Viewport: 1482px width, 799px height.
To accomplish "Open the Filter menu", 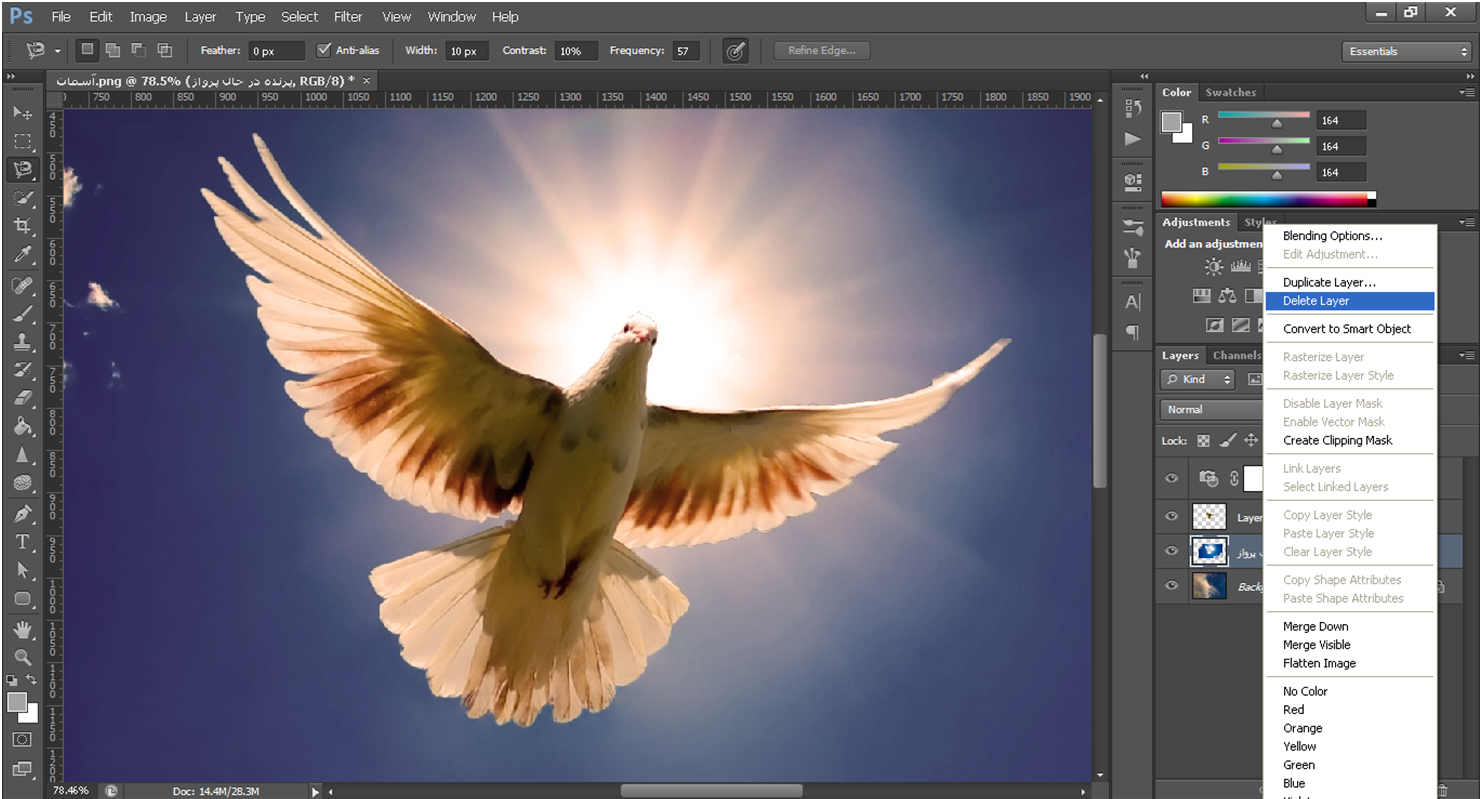I will point(348,16).
